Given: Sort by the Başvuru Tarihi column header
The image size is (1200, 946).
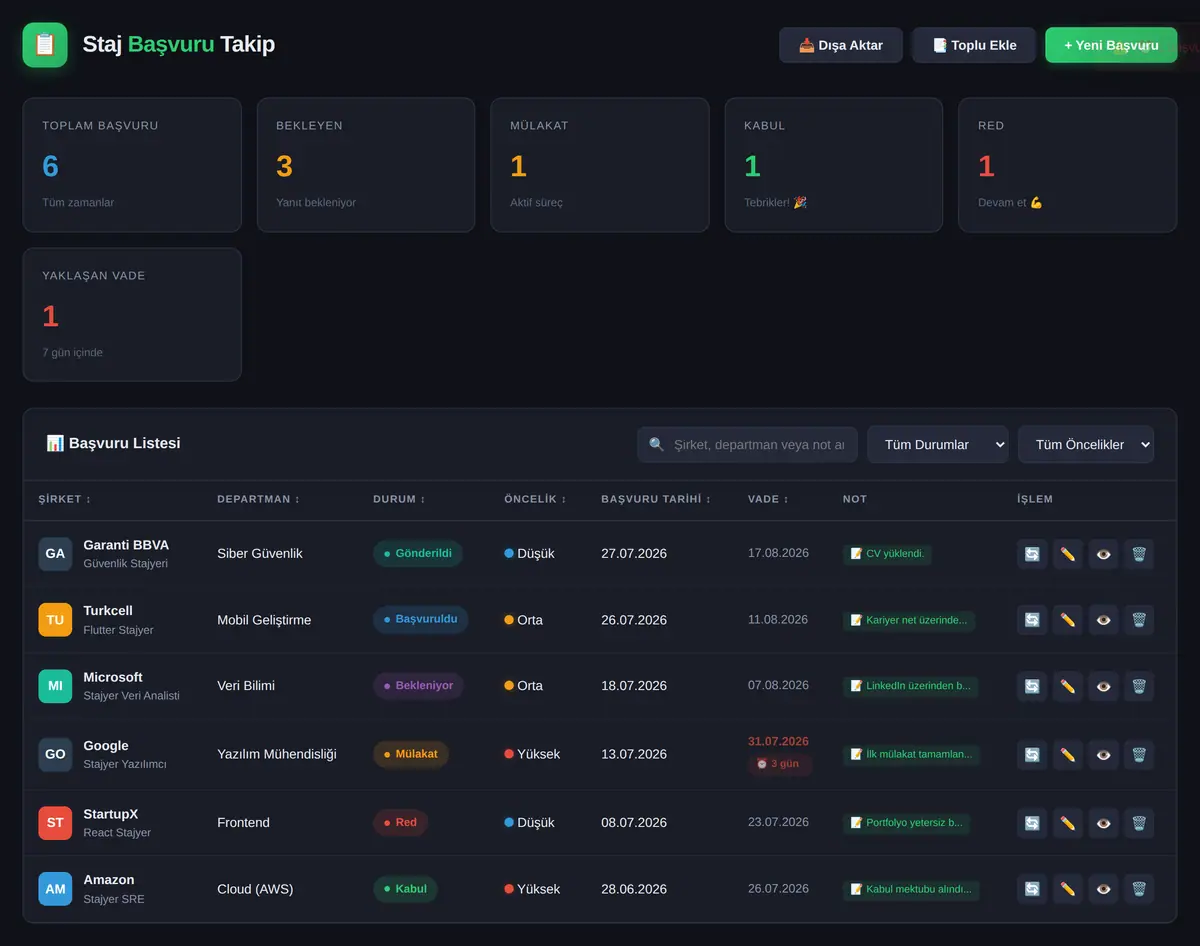Looking at the screenshot, I should coord(656,499).
